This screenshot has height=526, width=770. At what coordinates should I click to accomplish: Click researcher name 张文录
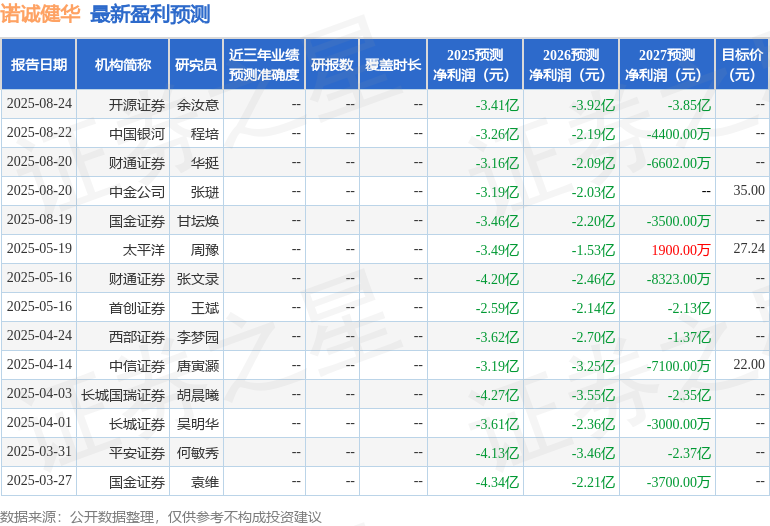tap(198, 278)
